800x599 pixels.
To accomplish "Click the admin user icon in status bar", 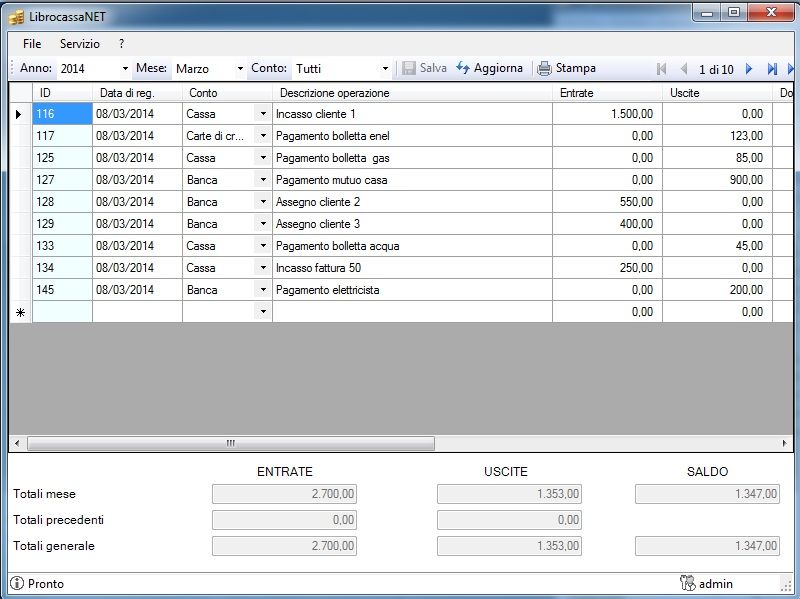I will click(x=687, y=583).
